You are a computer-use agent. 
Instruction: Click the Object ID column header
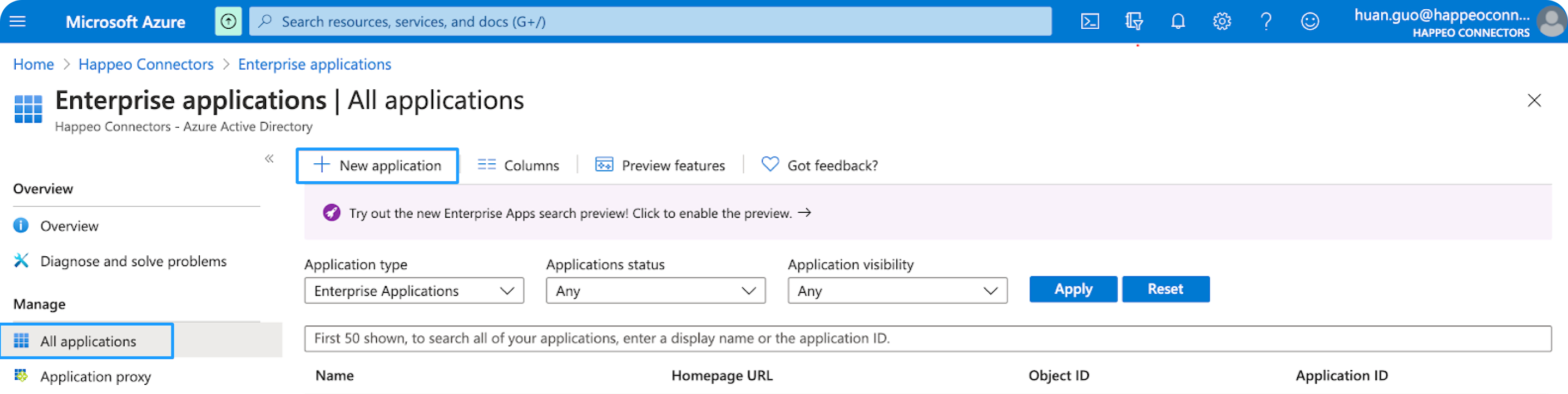[1058, 375]
